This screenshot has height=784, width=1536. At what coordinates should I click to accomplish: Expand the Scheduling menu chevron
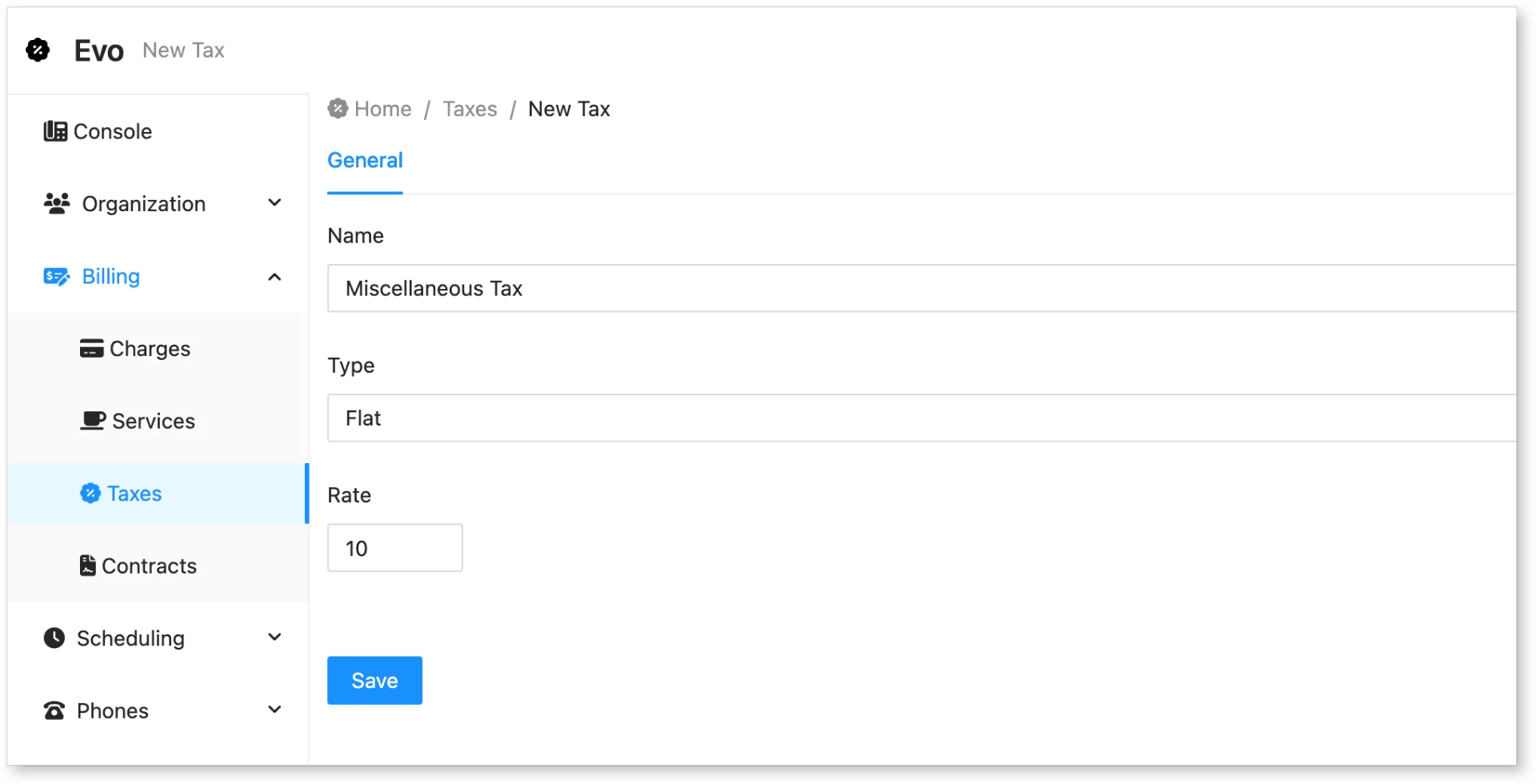[274, 638]
